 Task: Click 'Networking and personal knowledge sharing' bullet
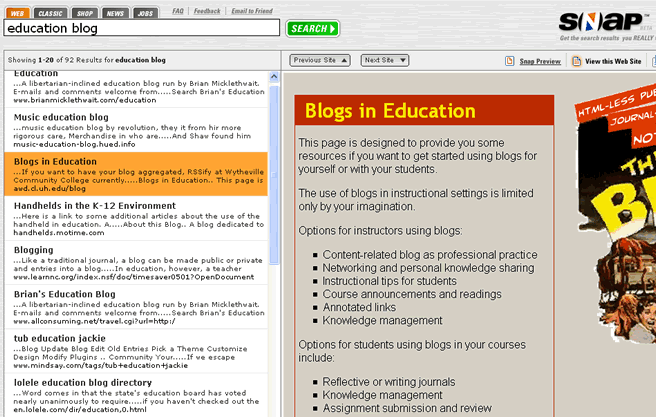click(x=428, y=268)
